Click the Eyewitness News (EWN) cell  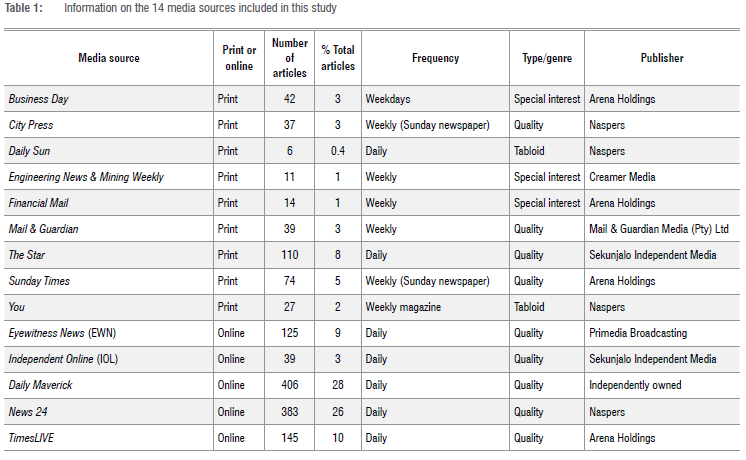pyautogui.click(x=68, y=333)
